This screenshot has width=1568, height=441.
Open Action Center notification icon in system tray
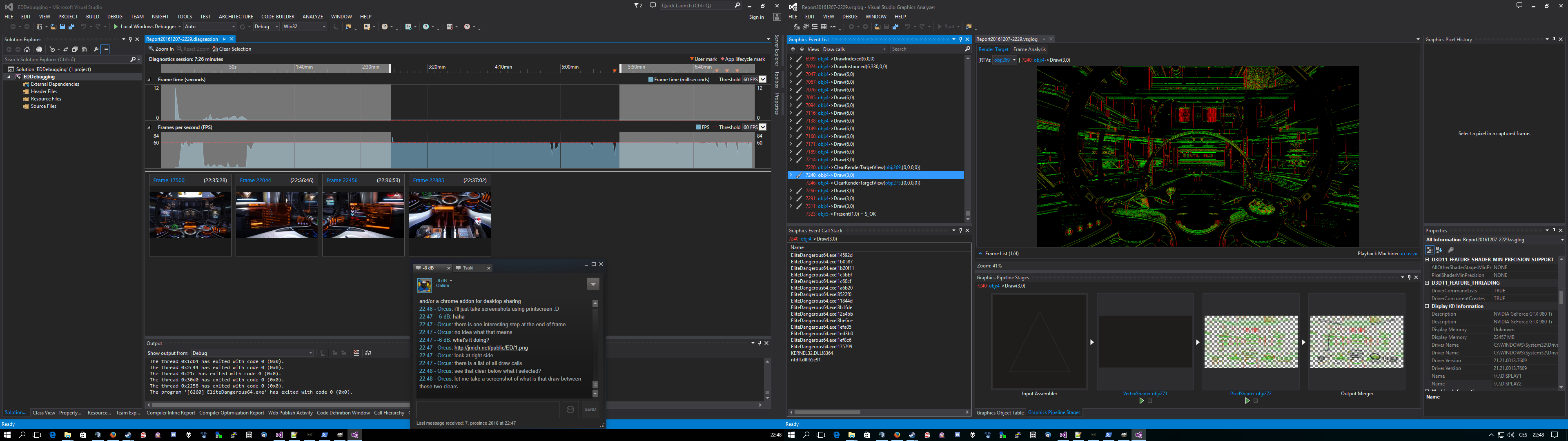click(1555, 435)
